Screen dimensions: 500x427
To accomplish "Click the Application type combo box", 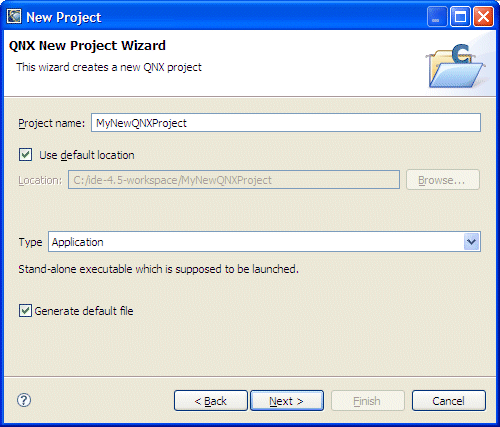I will tap(264, 241).
